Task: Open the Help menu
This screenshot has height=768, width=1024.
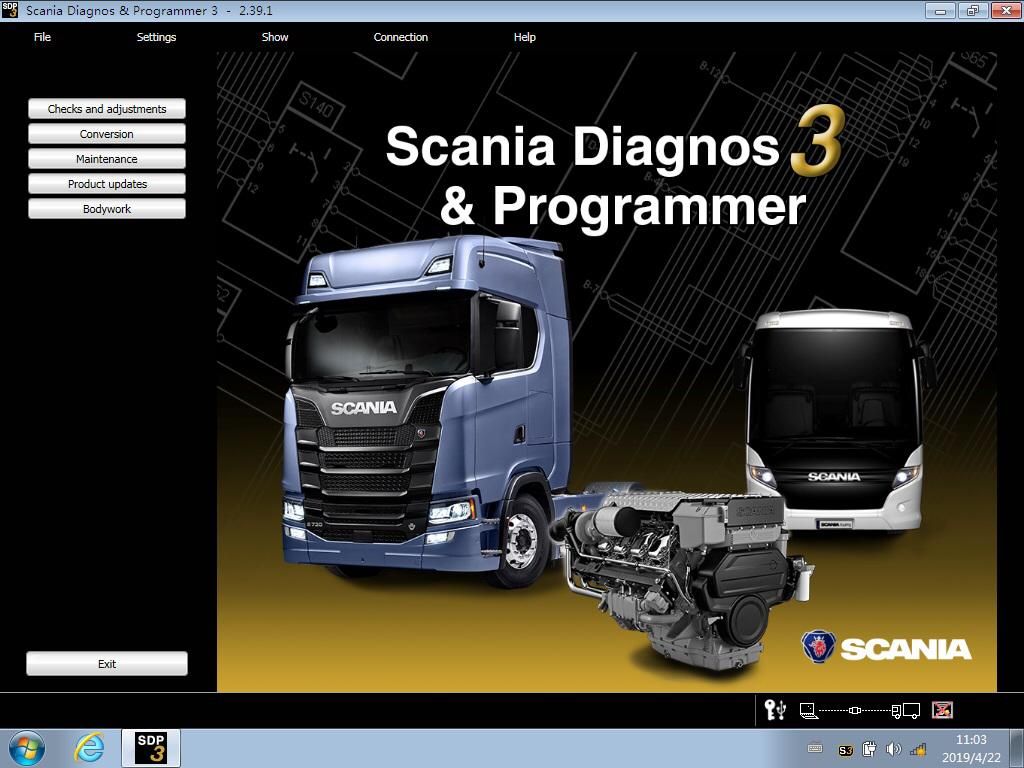Action: 525,37
